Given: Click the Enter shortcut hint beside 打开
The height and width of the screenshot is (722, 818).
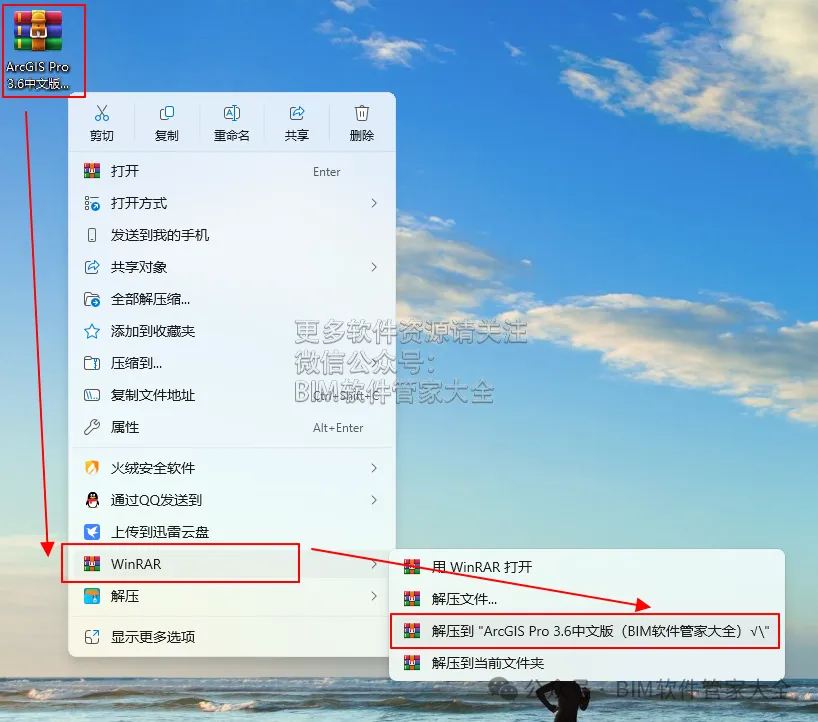Looking at the screenshot, I should 327,172.
